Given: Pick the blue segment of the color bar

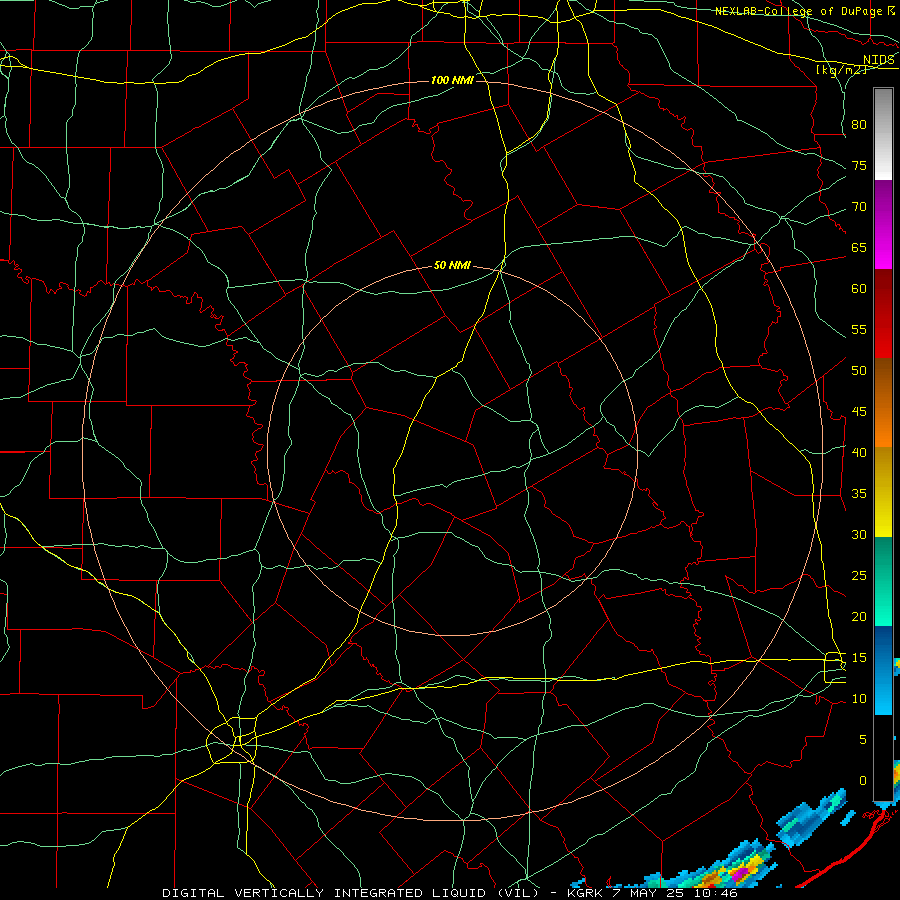Looking at the screenshot, I should pyautogui.click(x=883, y=670).
